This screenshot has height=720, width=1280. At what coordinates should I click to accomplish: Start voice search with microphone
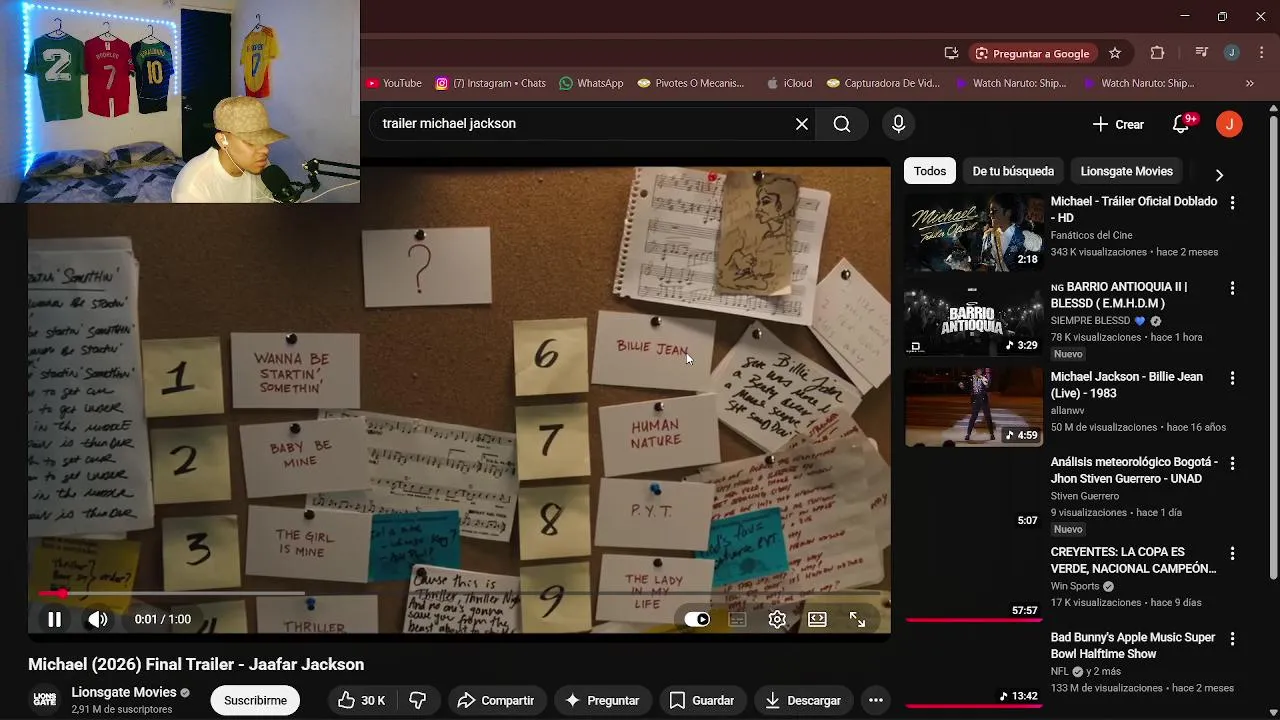click(x=898, y=124)
